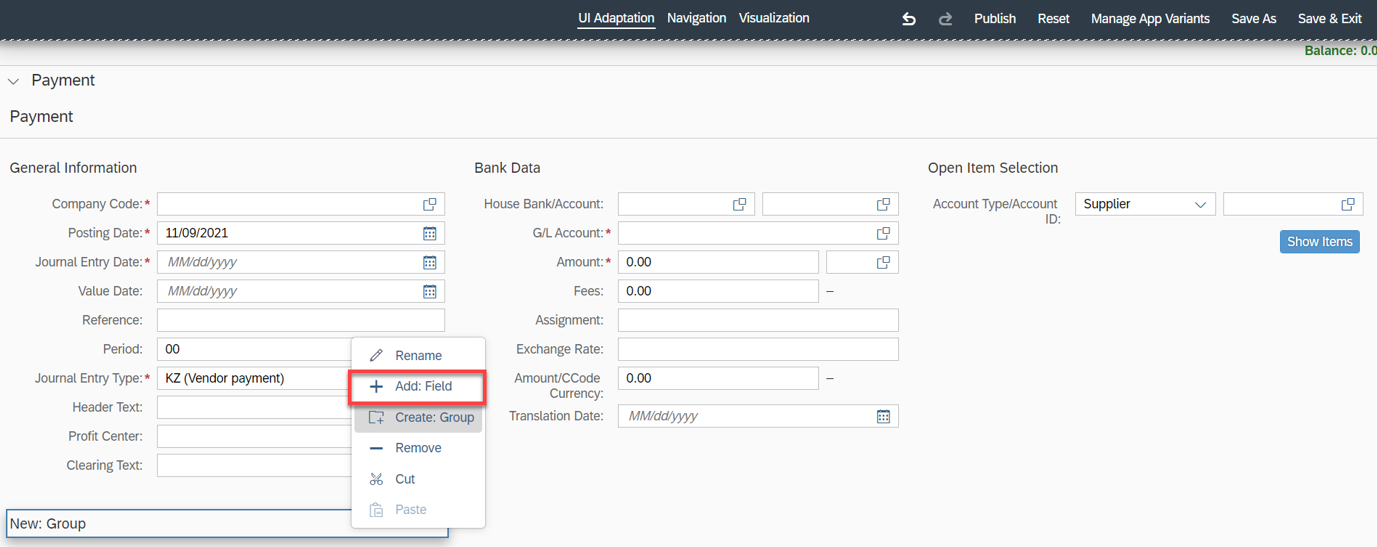Click the Show Items button

[x=1319, y=241]
